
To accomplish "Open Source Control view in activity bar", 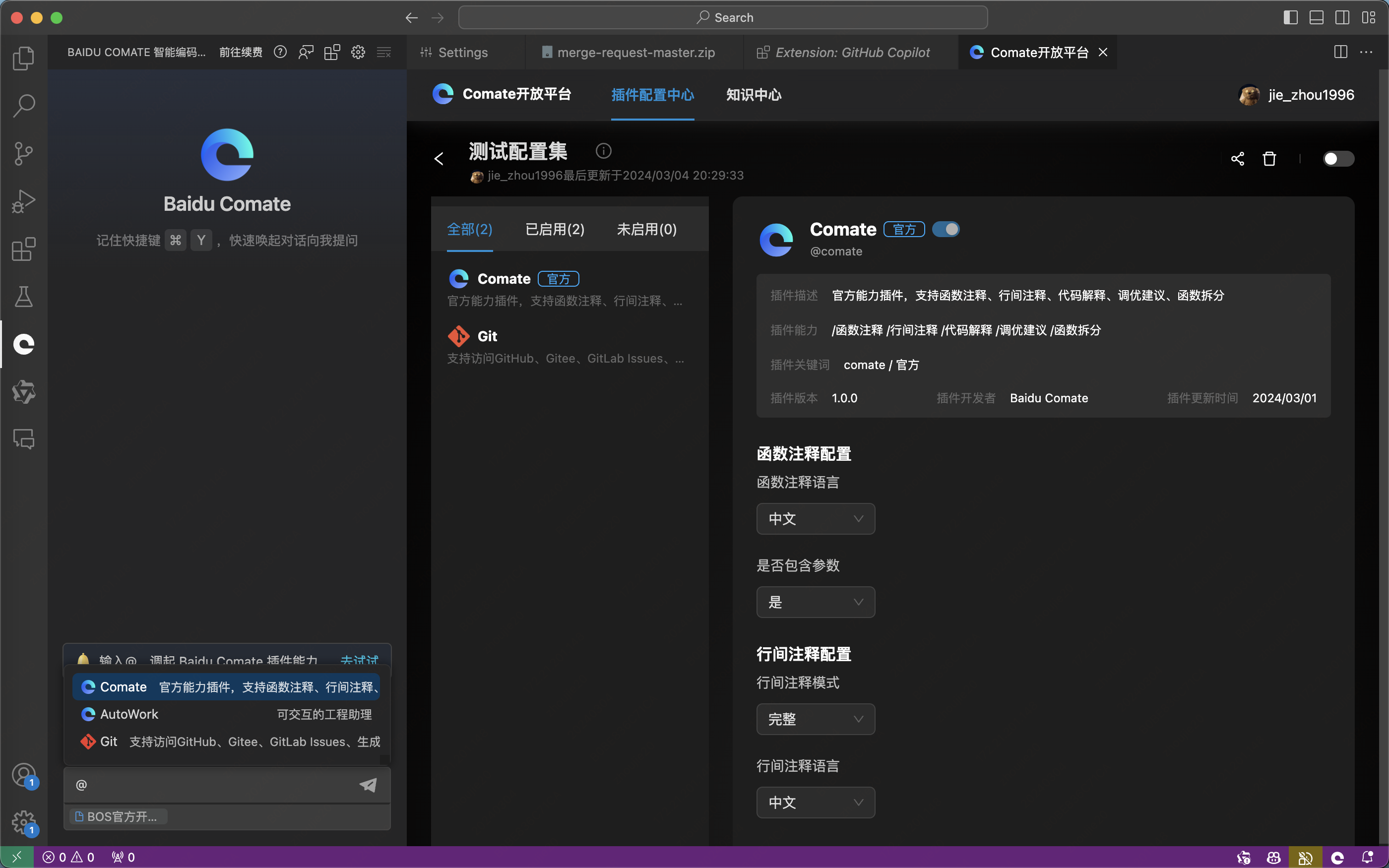I will click(x=23, y=154).
